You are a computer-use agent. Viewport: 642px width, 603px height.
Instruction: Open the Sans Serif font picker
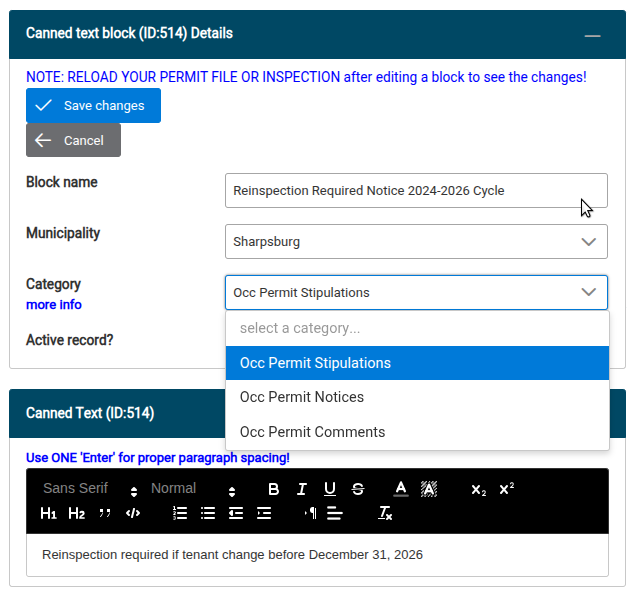(x=90, y=489)
